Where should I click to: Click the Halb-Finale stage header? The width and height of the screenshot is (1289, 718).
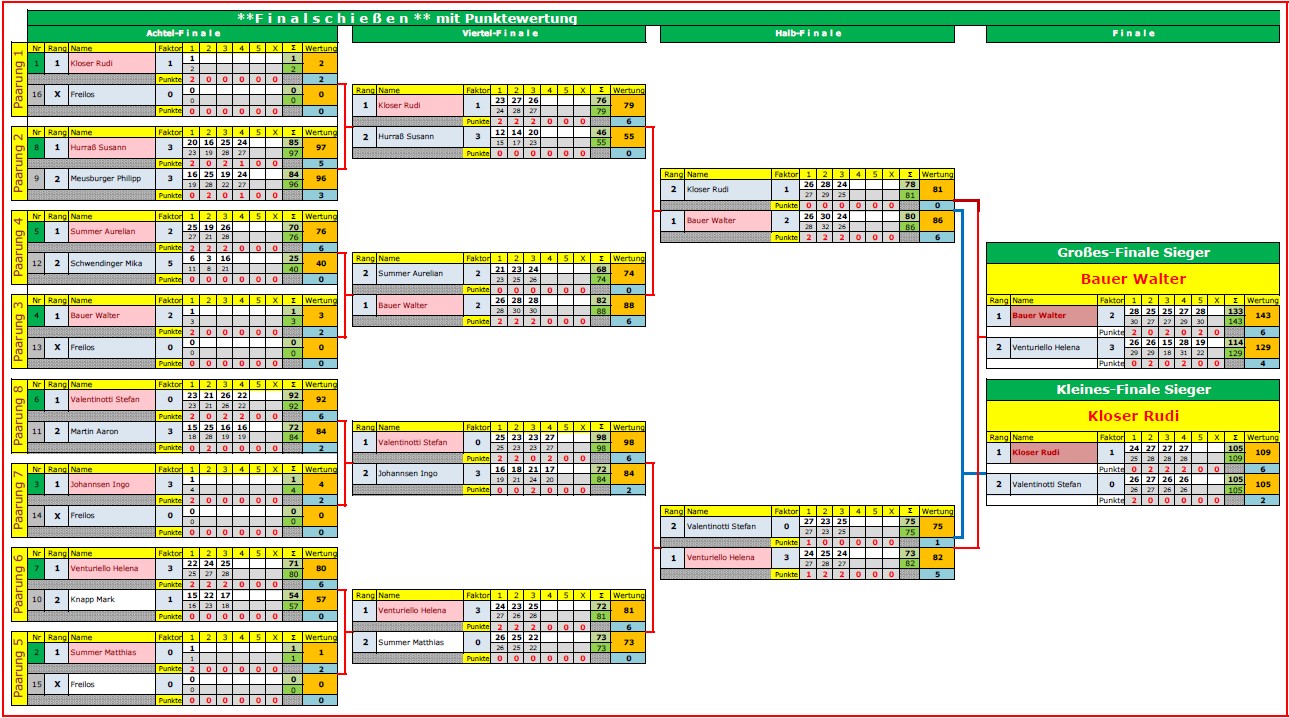pyautogui.click(x=808, y=33)
